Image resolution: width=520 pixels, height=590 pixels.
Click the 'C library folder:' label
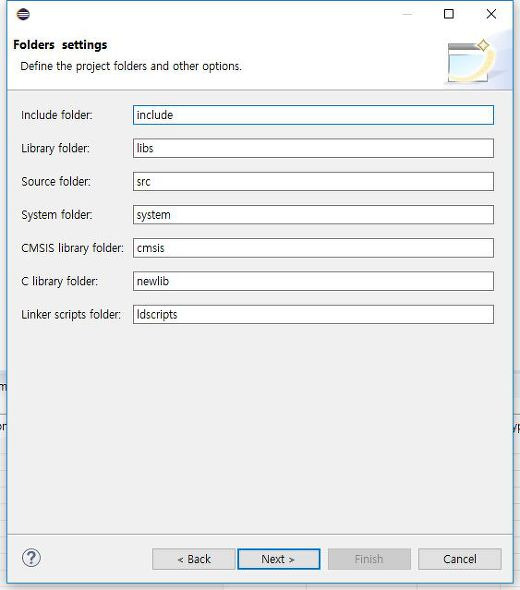59,281
